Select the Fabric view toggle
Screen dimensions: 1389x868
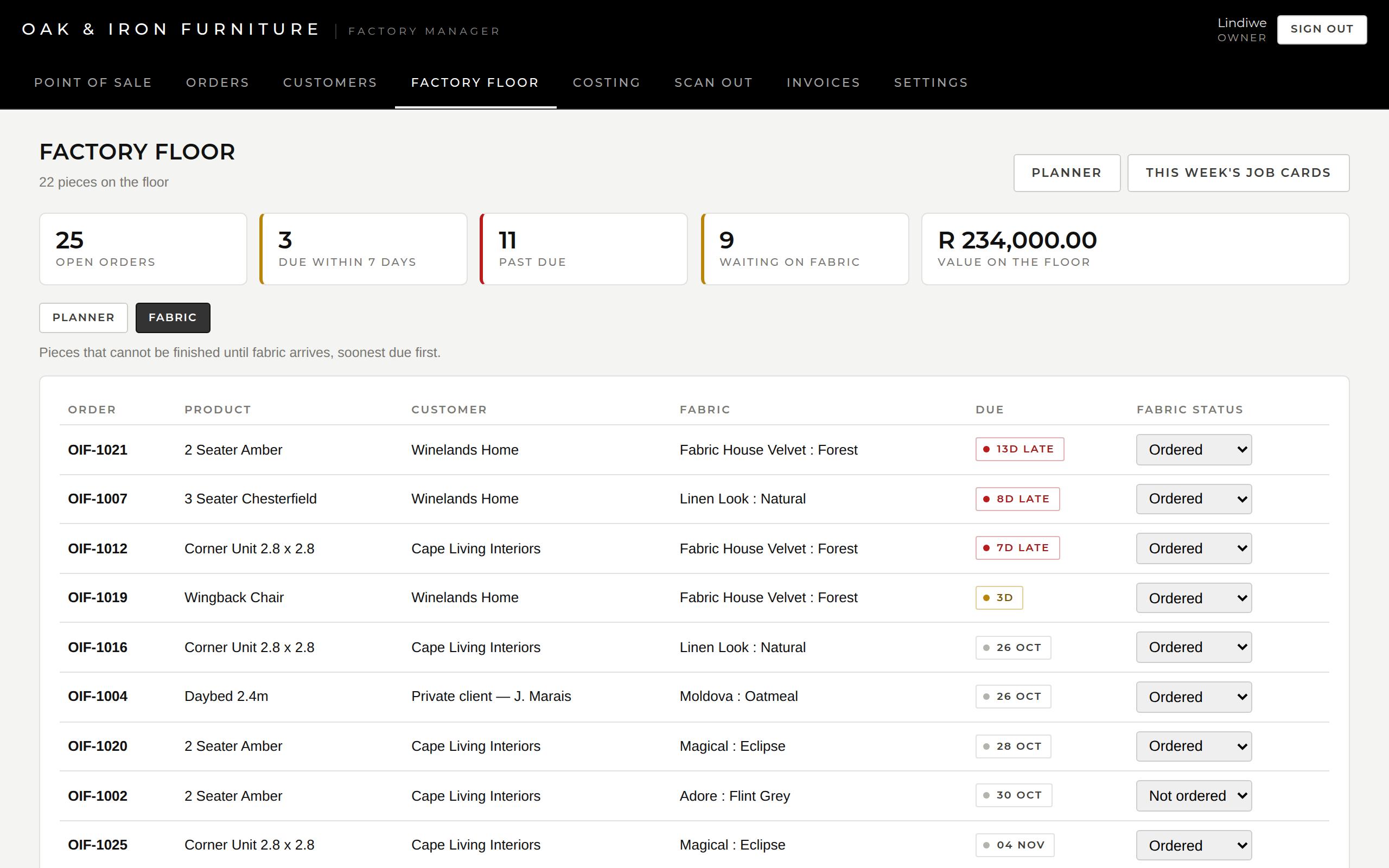point(173,317)
